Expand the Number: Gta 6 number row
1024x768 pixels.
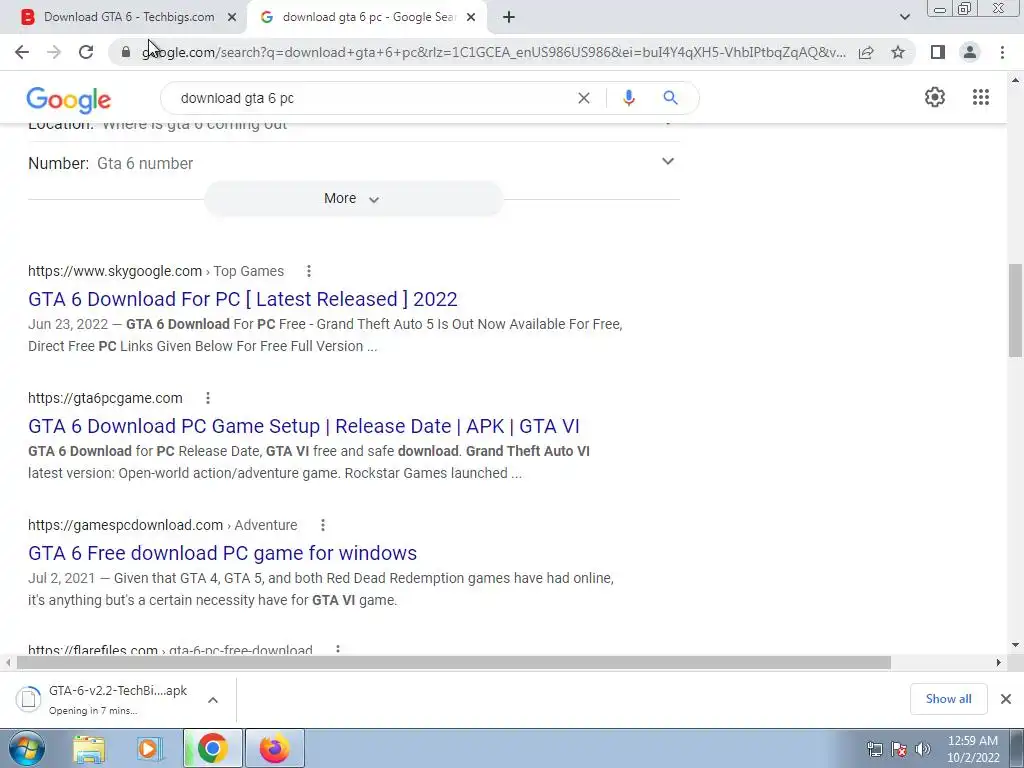coord(353,163)
